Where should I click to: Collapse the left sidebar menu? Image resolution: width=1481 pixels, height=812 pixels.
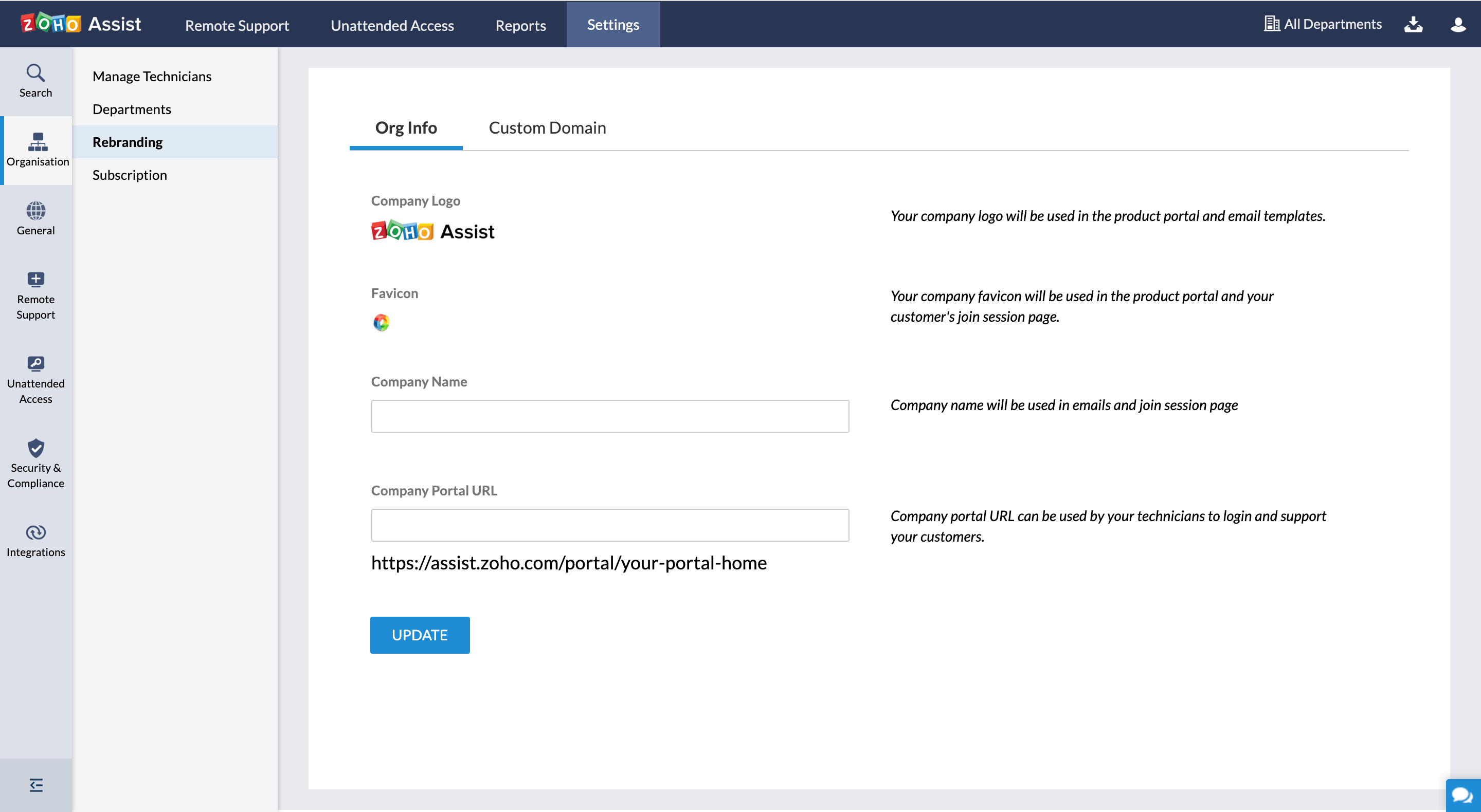click(35, 784)
